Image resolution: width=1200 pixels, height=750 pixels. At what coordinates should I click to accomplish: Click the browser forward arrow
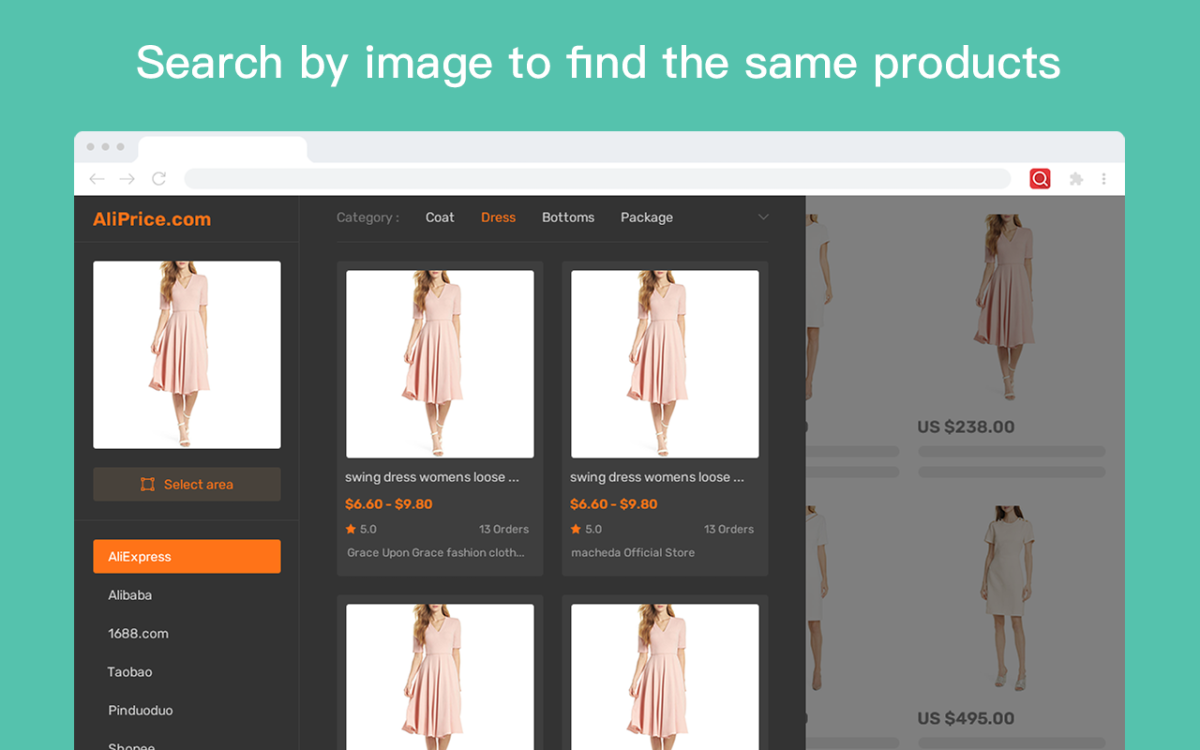tap(127, 179)
